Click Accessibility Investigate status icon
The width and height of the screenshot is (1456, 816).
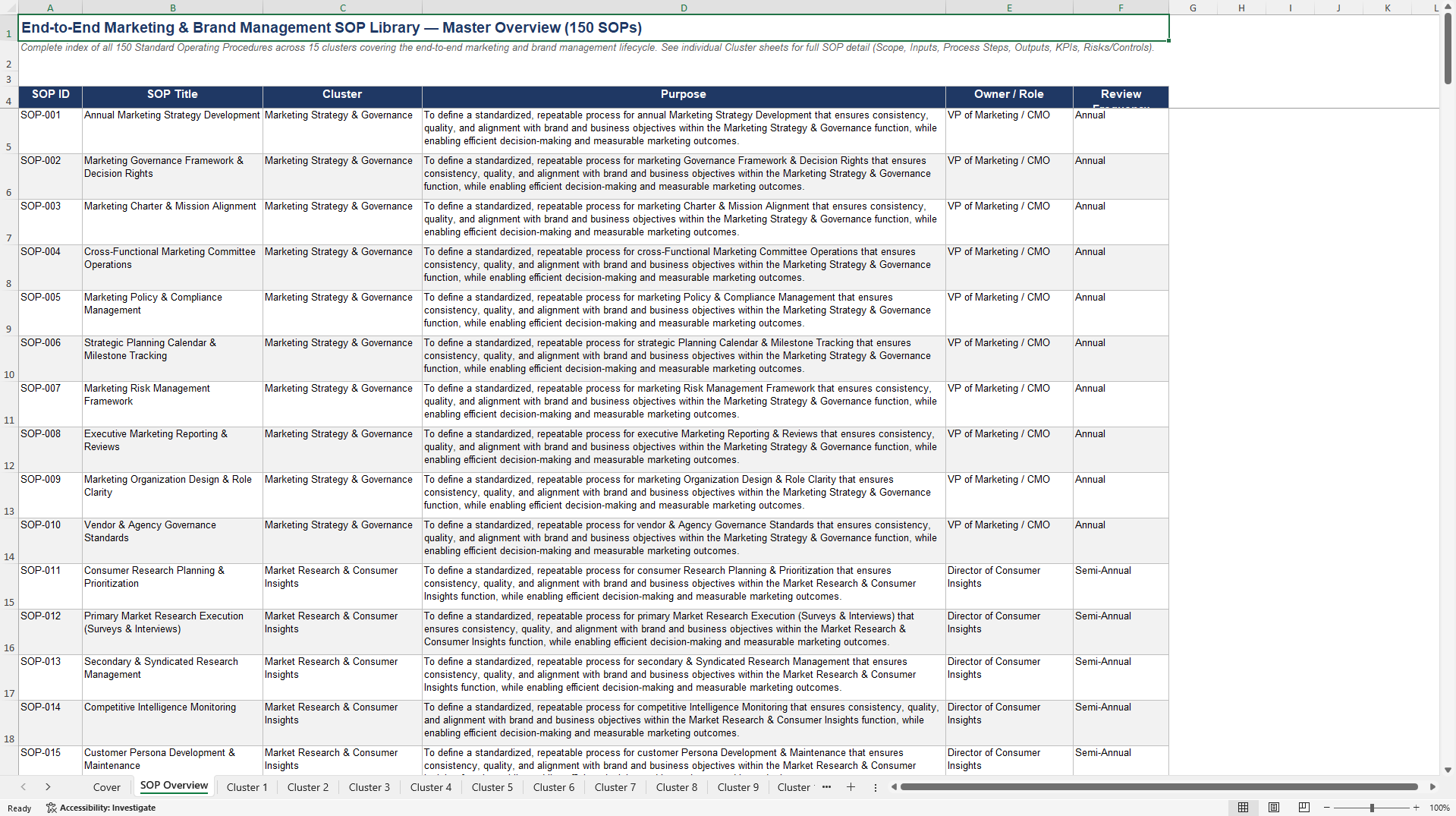[101, 808]
